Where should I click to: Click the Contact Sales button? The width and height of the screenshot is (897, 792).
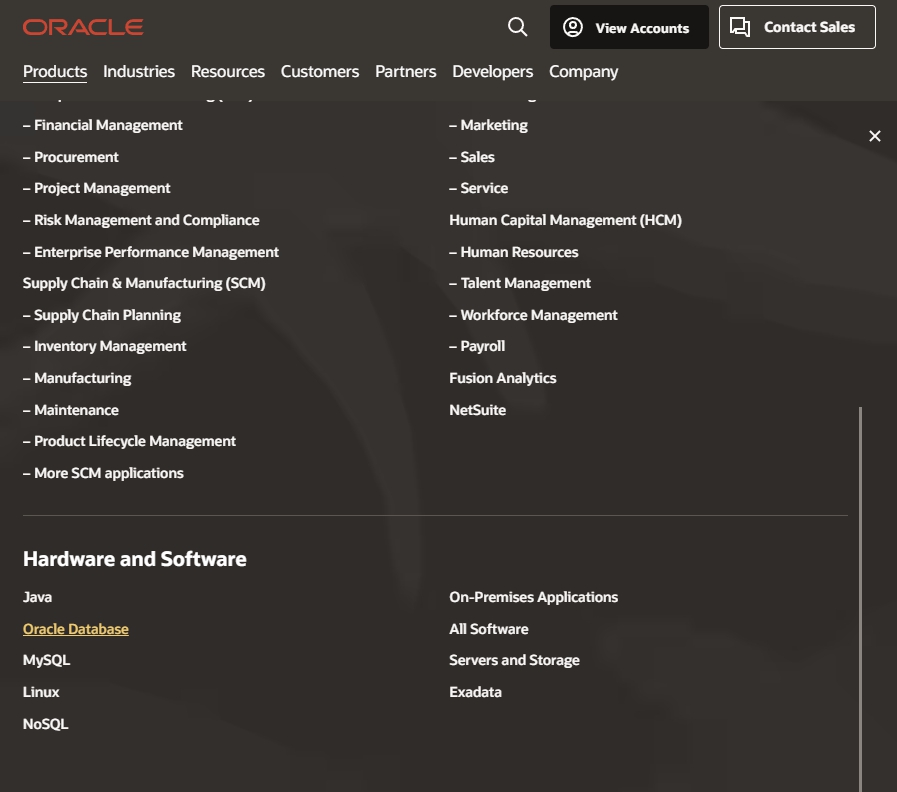click(x=797, y=27)
